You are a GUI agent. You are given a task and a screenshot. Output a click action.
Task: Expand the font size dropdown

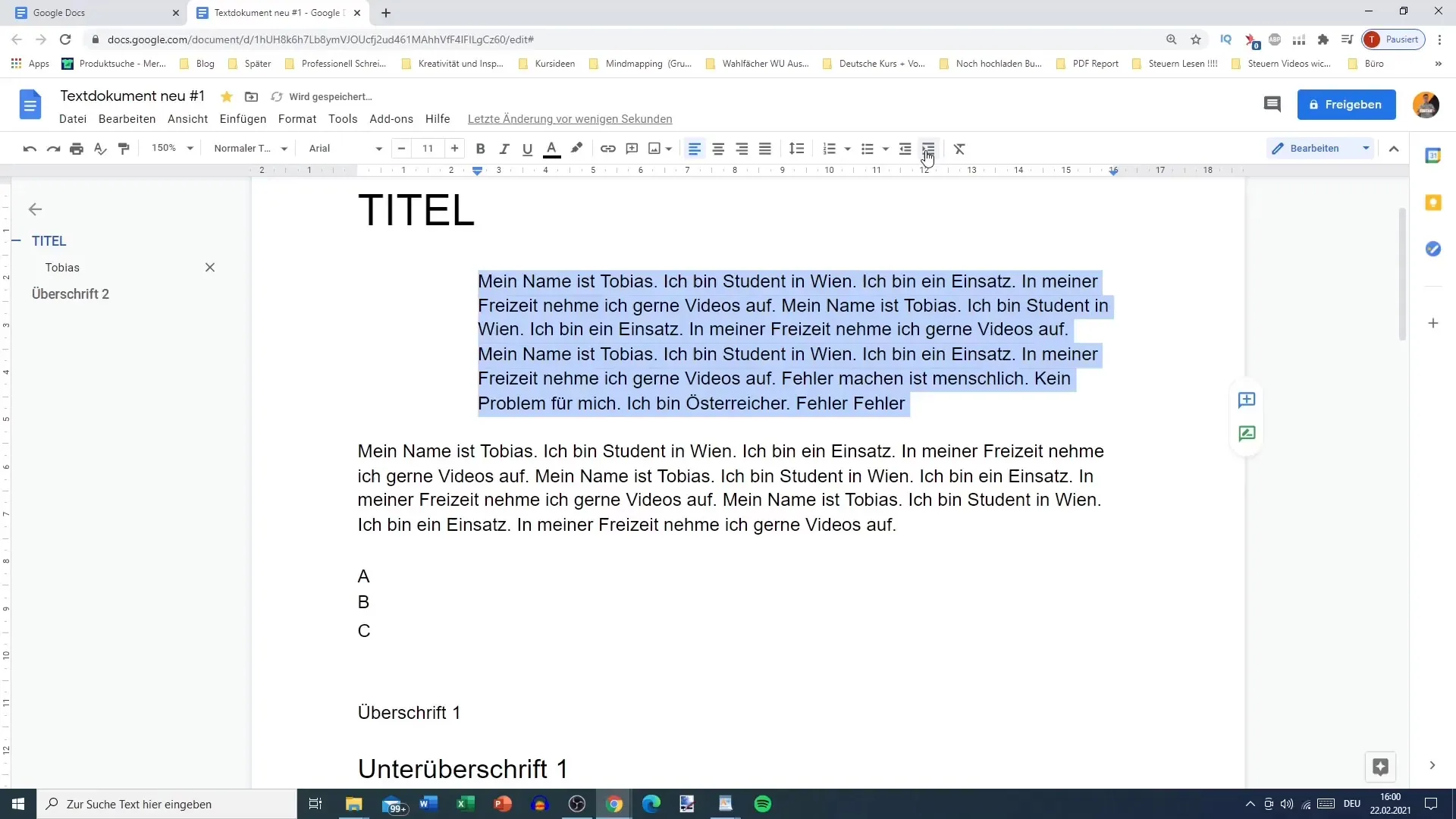(x=428, y=148)
